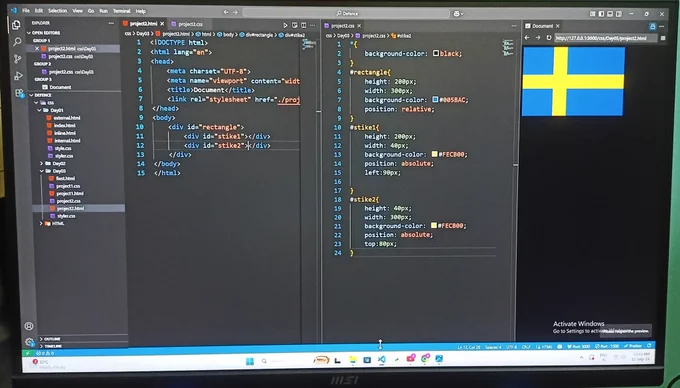This screenshot has height=388, width=680.
Task: Open Windows Start menu
Action: [250, 361]
